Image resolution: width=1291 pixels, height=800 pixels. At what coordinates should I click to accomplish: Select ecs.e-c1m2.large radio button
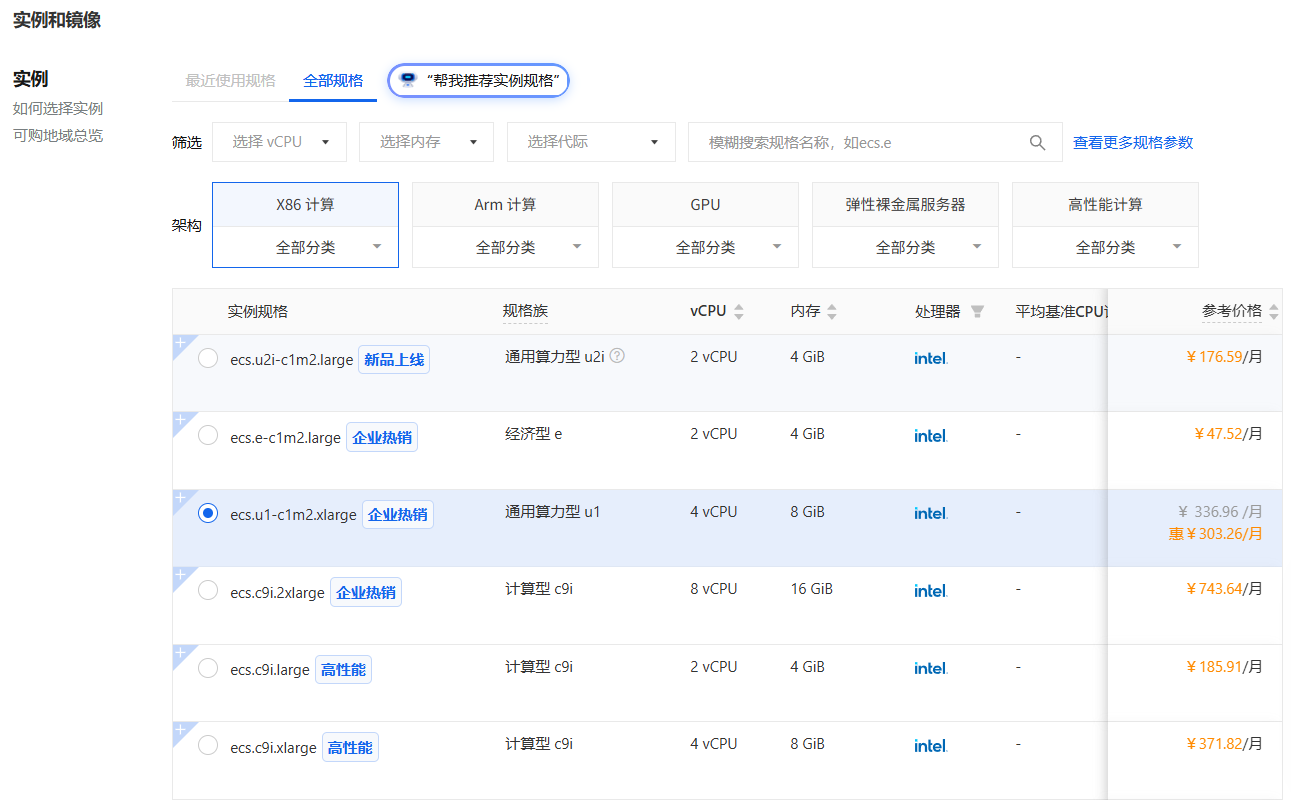[208, 435]
